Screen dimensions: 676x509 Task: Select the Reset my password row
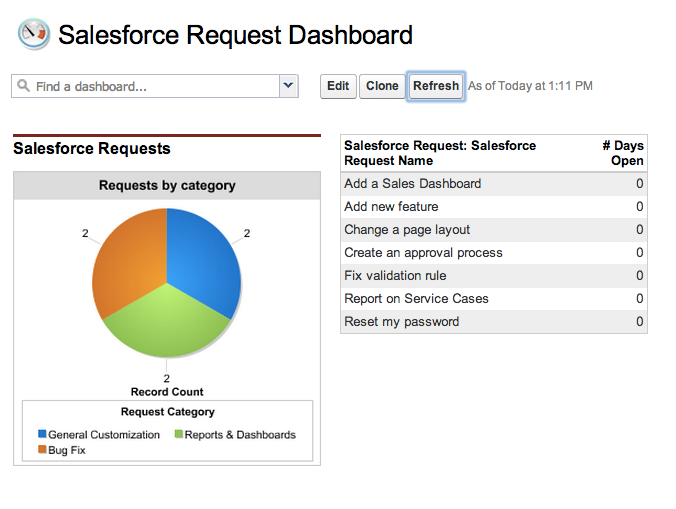tap(494, 322)
